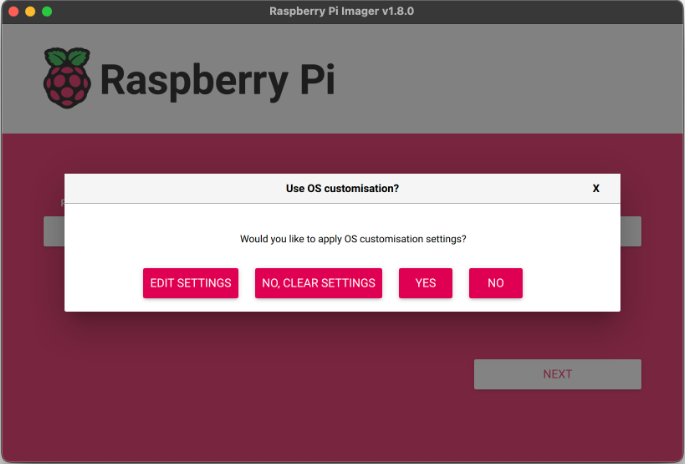Click the Raspberry Pi logo icon

click(x=67, y=78)
